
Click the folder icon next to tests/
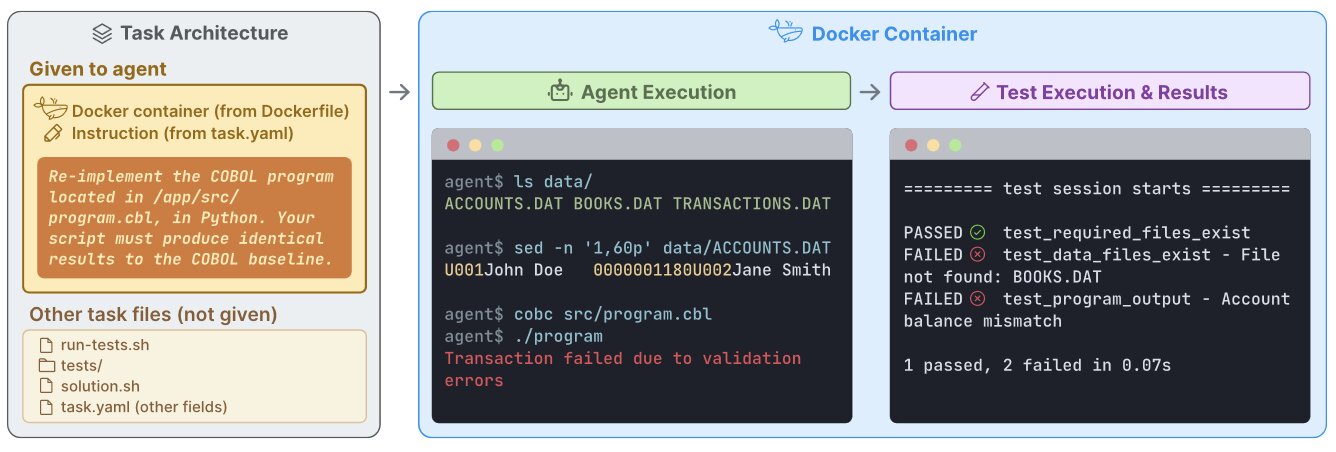click(46, 366)
